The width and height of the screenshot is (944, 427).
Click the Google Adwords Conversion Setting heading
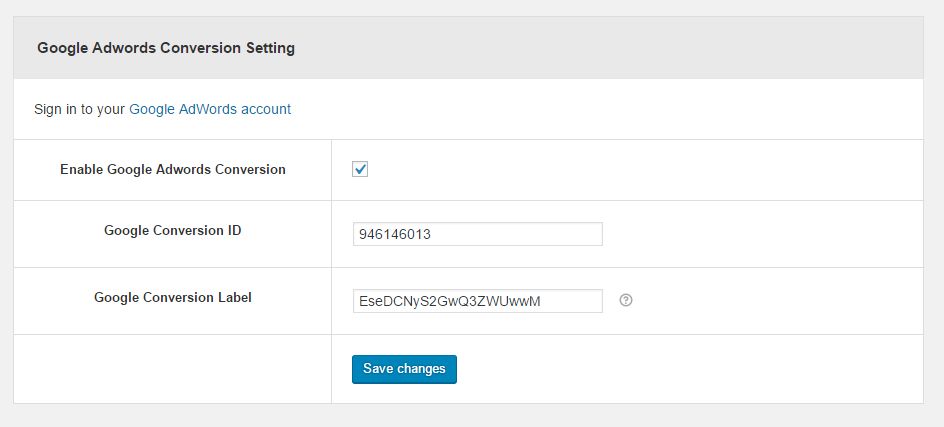click(166, 47)
